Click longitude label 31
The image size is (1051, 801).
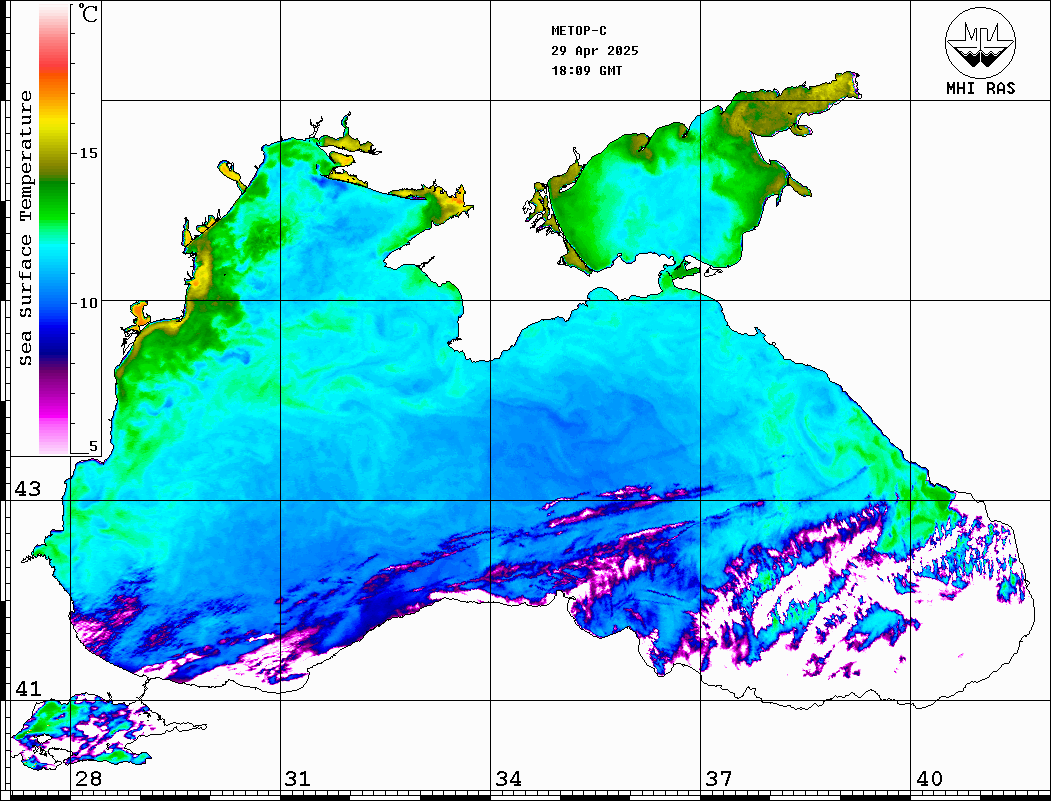point(298,778)
